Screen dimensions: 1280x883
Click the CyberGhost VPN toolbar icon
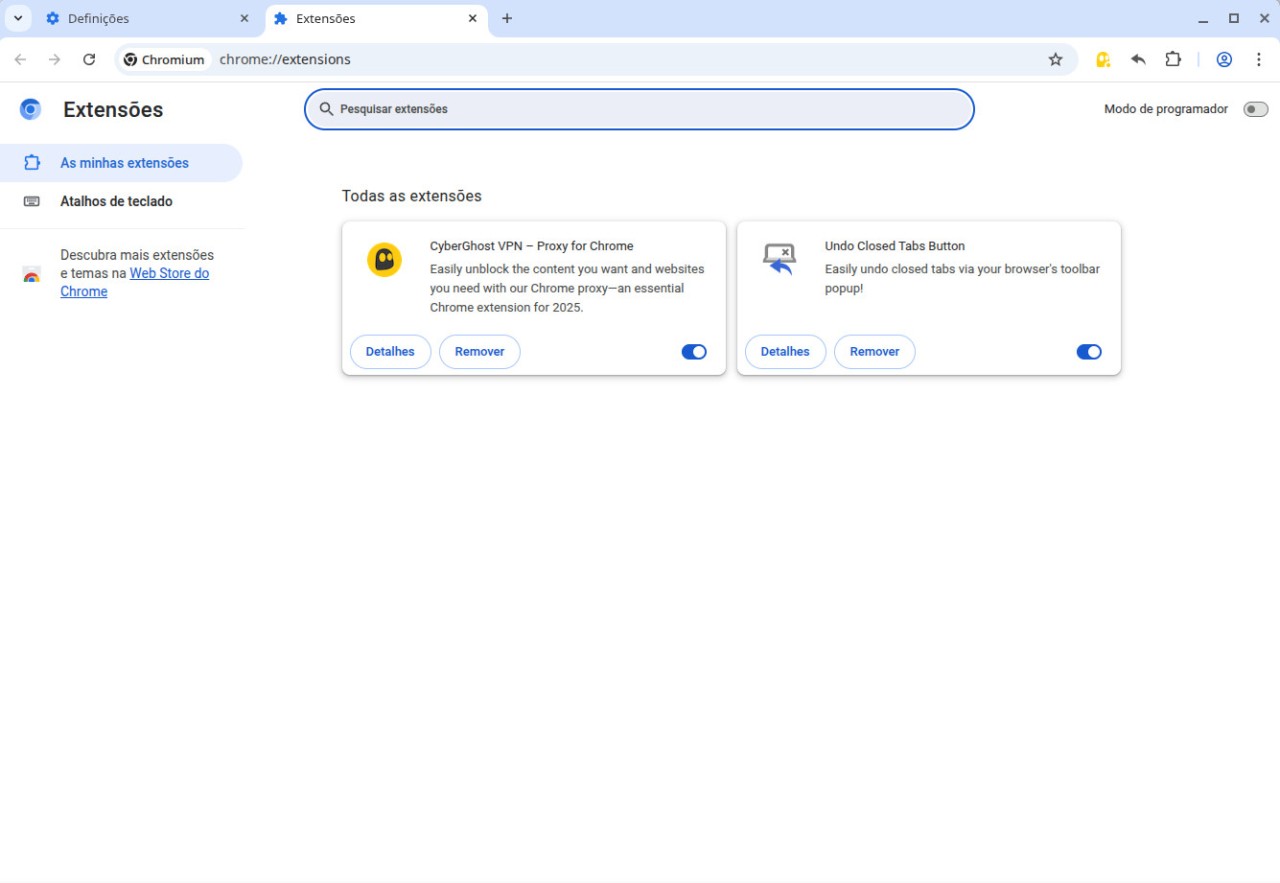(x=1103, y=59)
